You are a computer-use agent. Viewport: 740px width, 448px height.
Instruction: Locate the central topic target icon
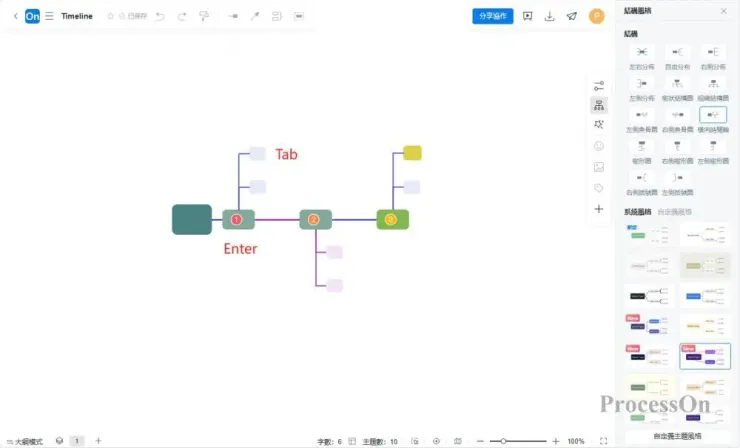pos(437,441)
